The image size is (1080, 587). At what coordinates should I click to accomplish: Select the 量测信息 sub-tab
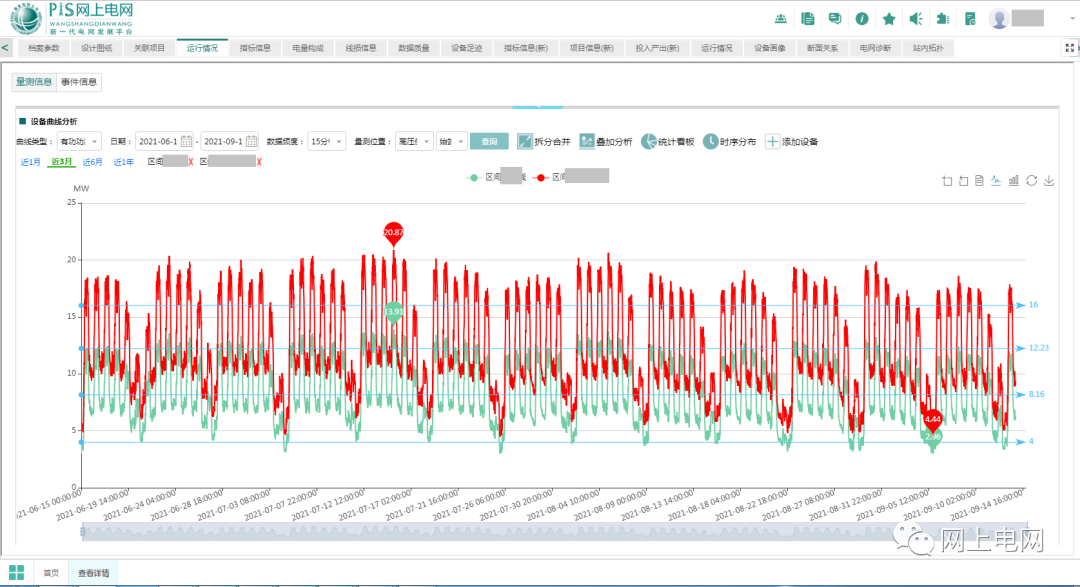[34, 82]
